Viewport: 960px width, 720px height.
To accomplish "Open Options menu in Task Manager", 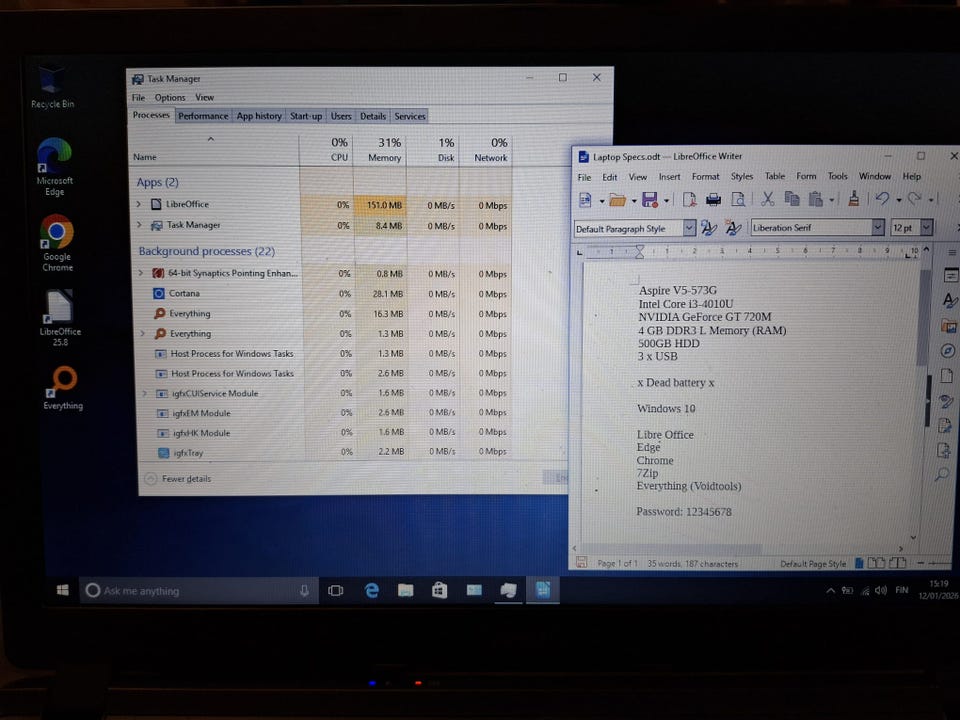I will coord(170,97).
